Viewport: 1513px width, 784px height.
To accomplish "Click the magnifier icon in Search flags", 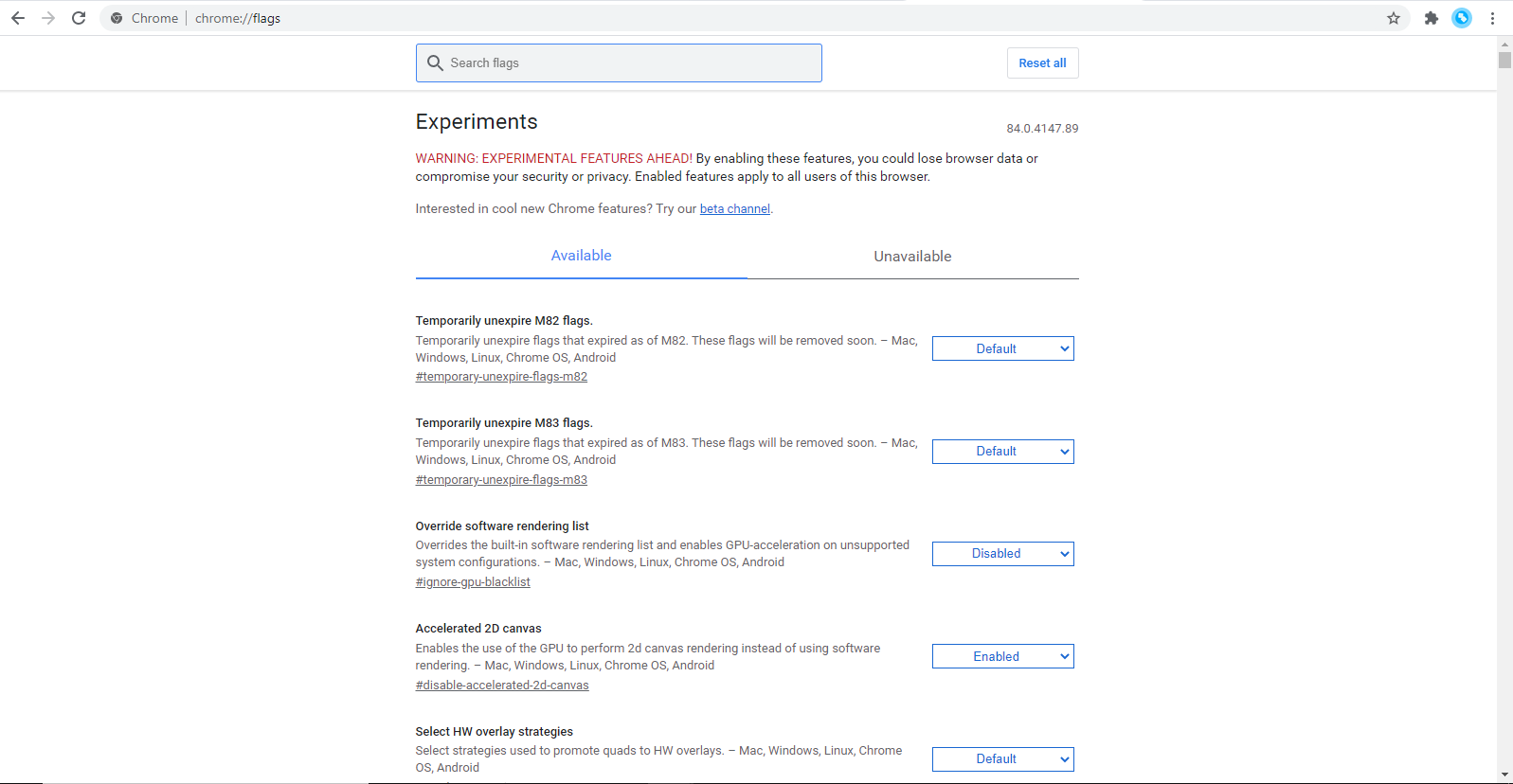I will click(x=435, y=62).
